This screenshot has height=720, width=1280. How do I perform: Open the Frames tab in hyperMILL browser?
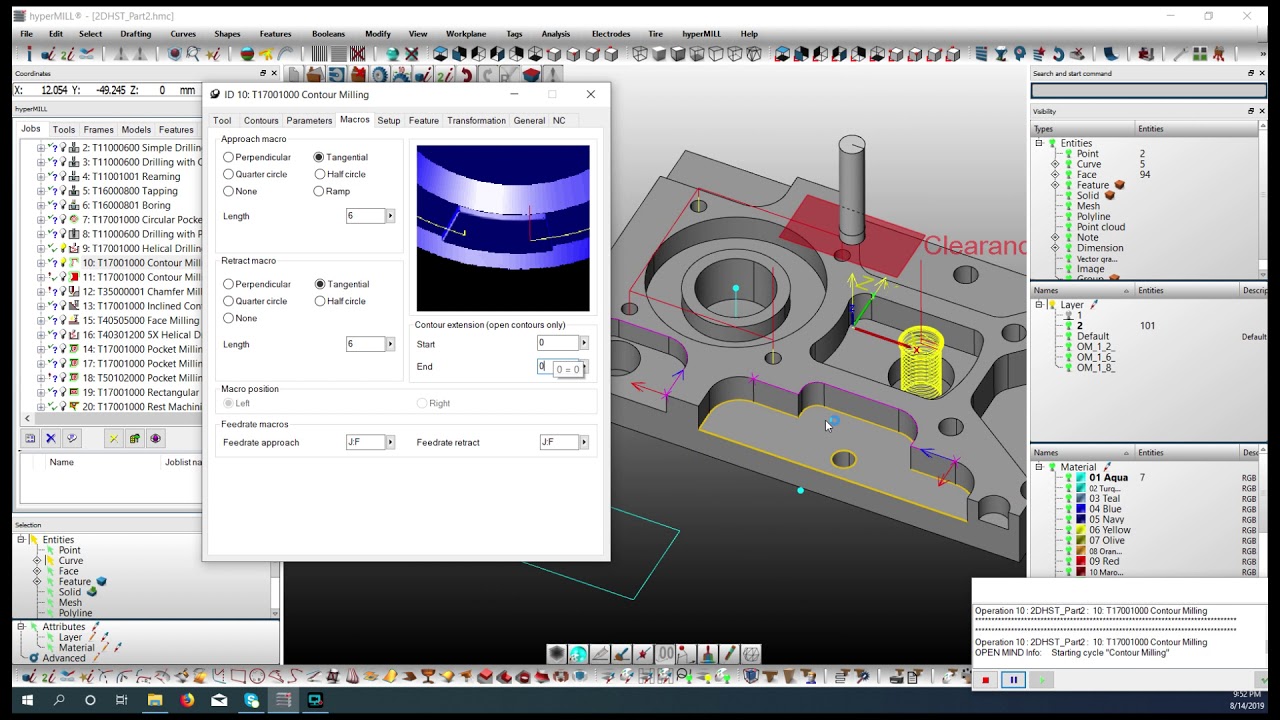(98, 130)
